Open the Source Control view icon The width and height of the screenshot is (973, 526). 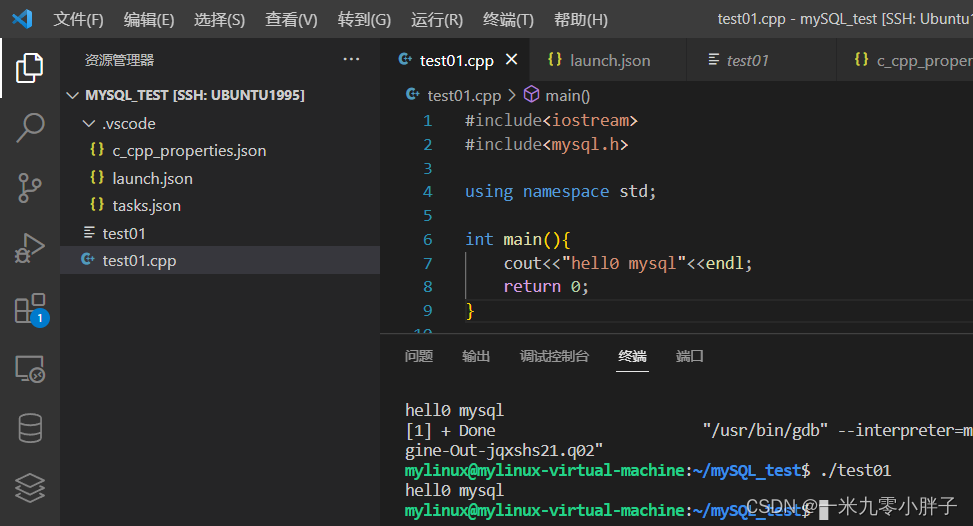pyautogui.click(x=30, y=187)
